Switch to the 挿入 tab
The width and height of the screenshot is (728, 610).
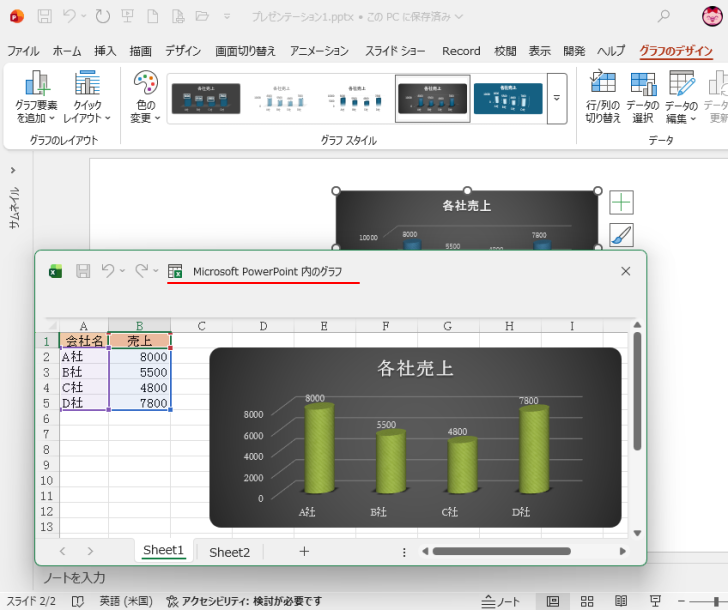pos(105,51)
